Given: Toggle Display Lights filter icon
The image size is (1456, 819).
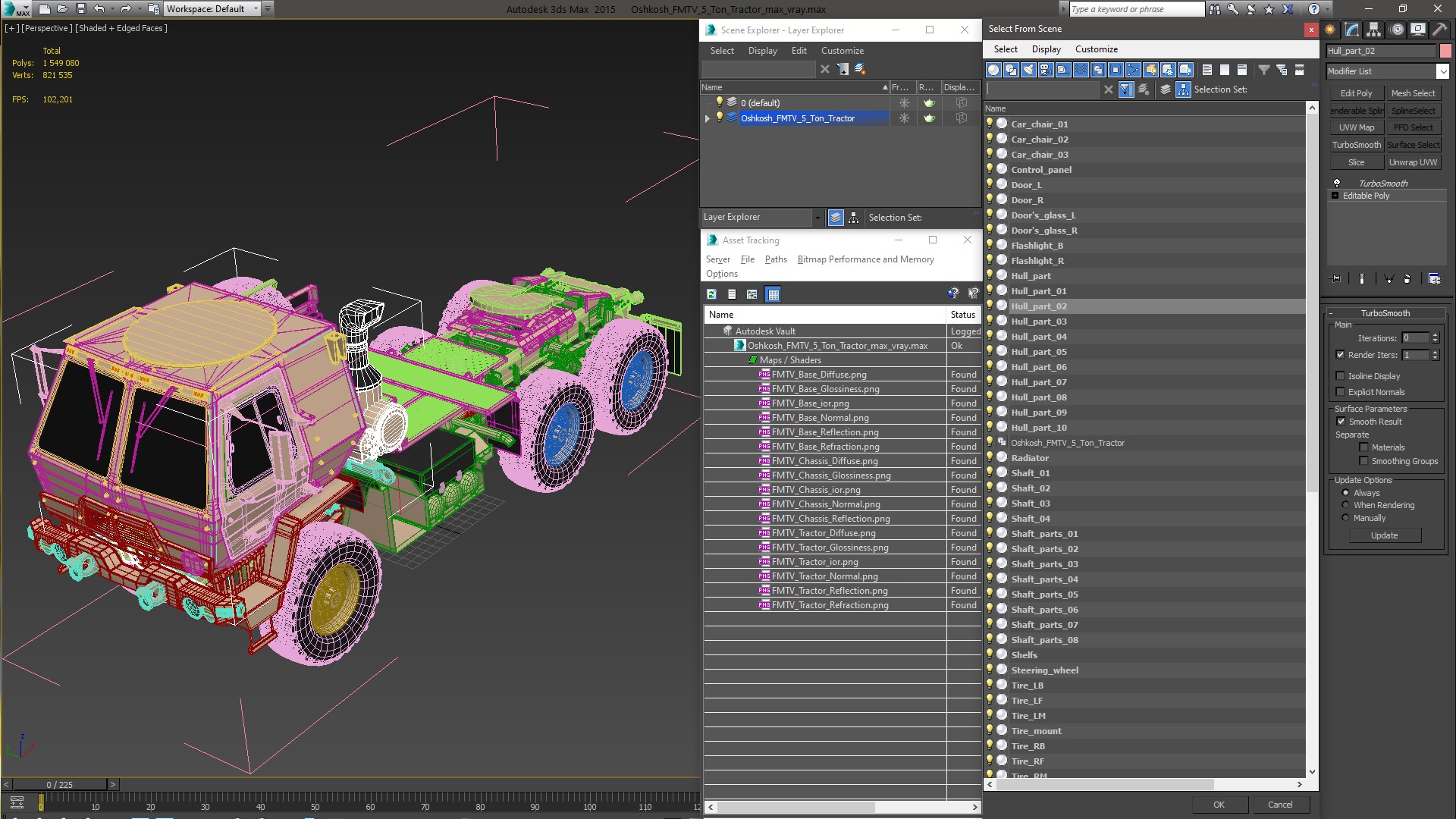Looking at the screenshot, I should pyautogui.click(x=1028, y=70).
